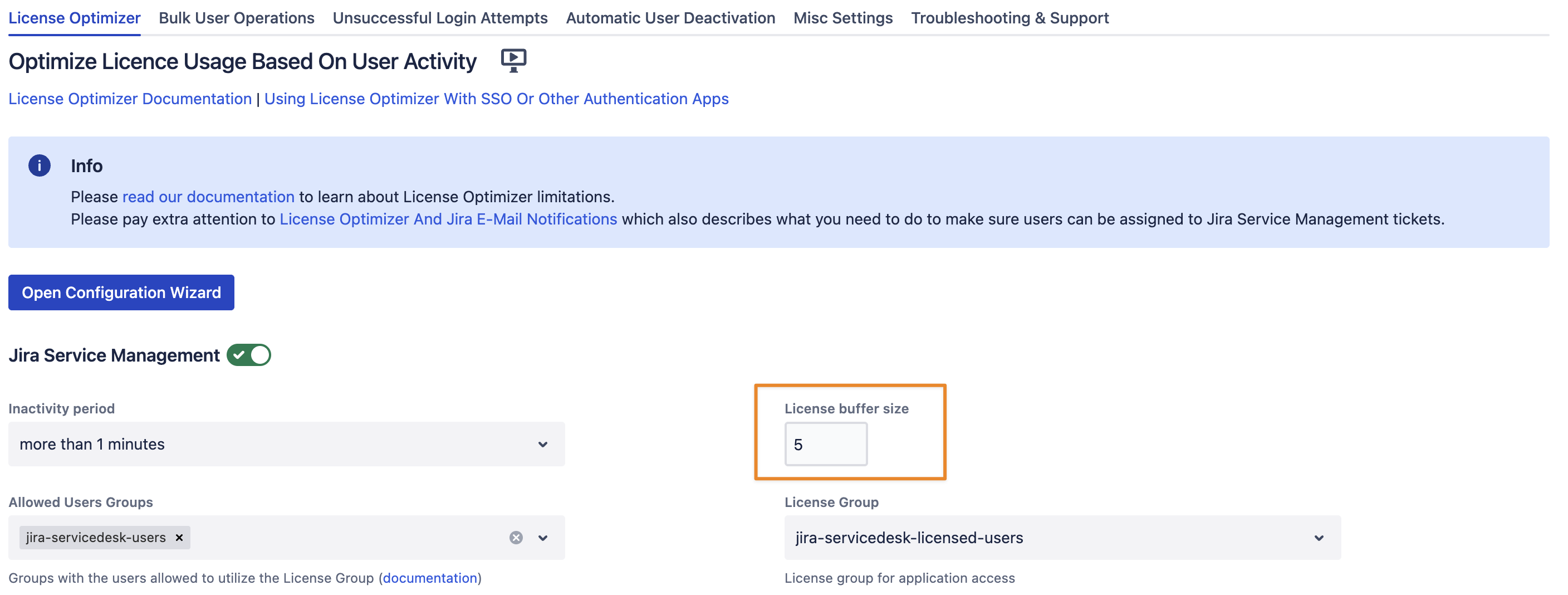
Task: Click the License buffer size input field
Action: coord(825,445)
